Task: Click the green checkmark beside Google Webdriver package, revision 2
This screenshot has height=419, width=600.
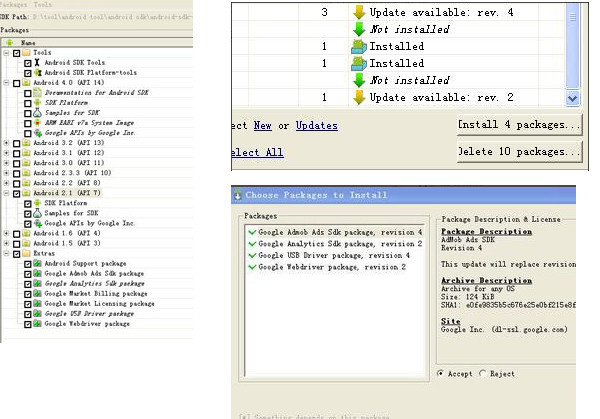Action: click(250, 267)
